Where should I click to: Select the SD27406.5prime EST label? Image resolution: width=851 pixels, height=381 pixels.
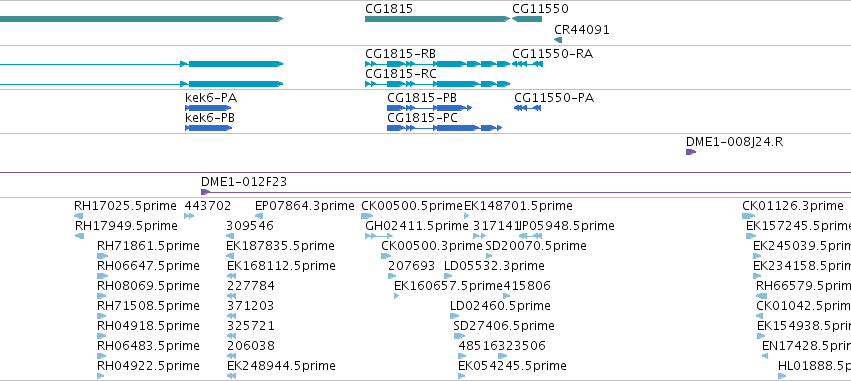tap(504, 326)
